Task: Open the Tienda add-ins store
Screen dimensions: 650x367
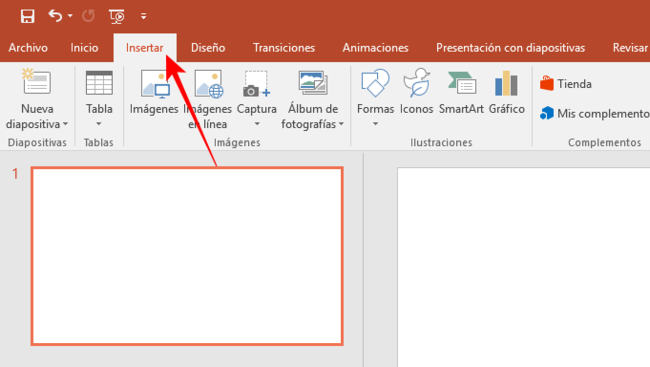Action: tap(566, 84)
